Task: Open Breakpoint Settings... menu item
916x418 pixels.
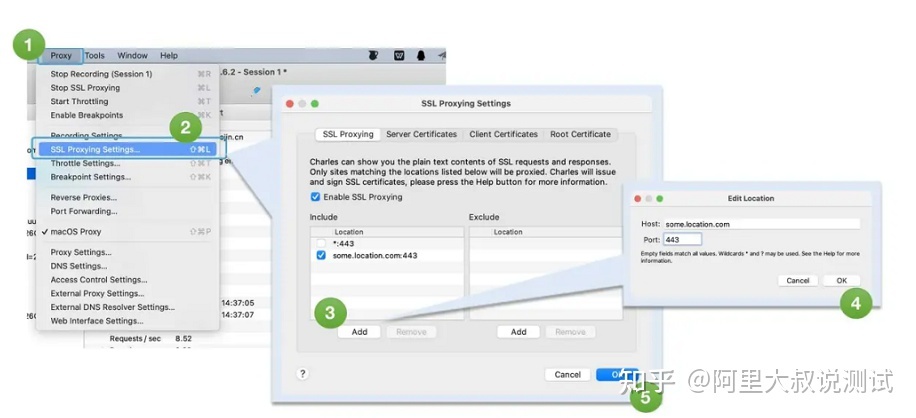Action: coord(127,177)
